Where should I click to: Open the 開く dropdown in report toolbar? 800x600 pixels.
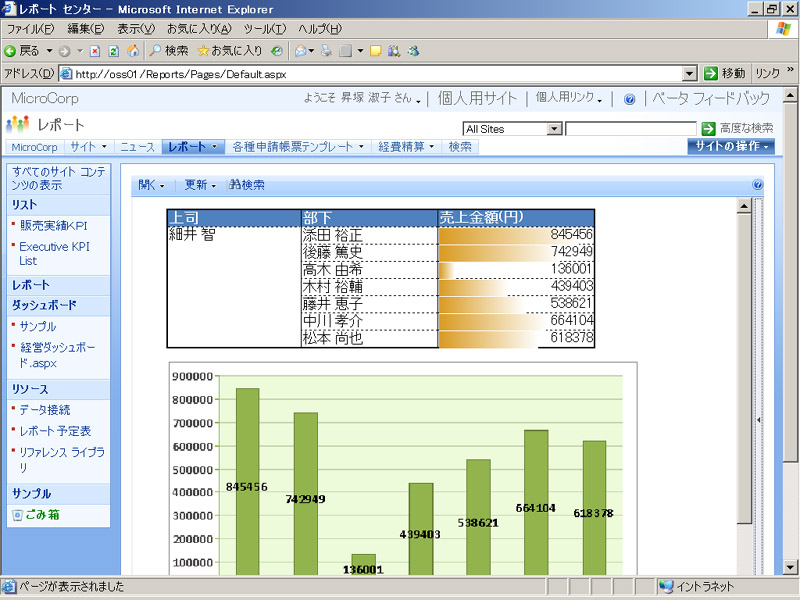point(151,185)
